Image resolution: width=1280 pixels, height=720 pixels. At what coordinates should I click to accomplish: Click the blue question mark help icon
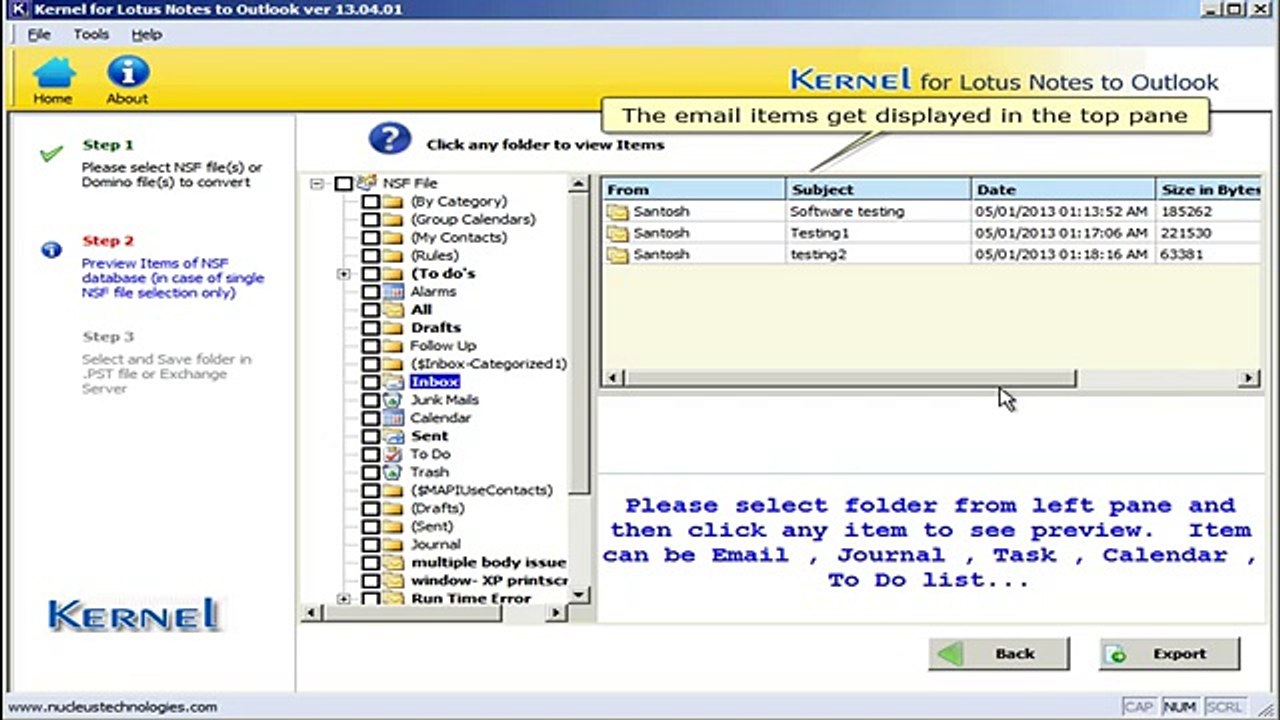tap(389, 139)
